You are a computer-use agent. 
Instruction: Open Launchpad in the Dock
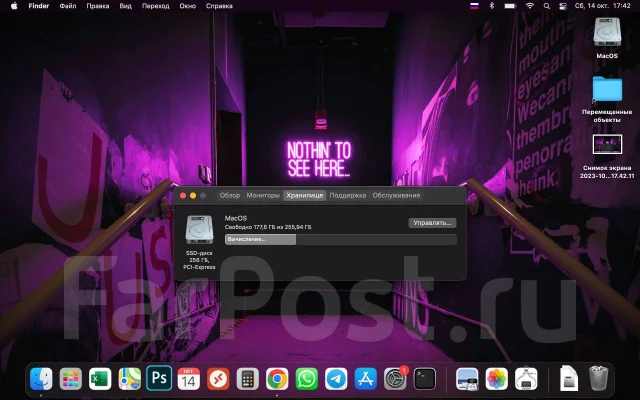click(71, 379)
